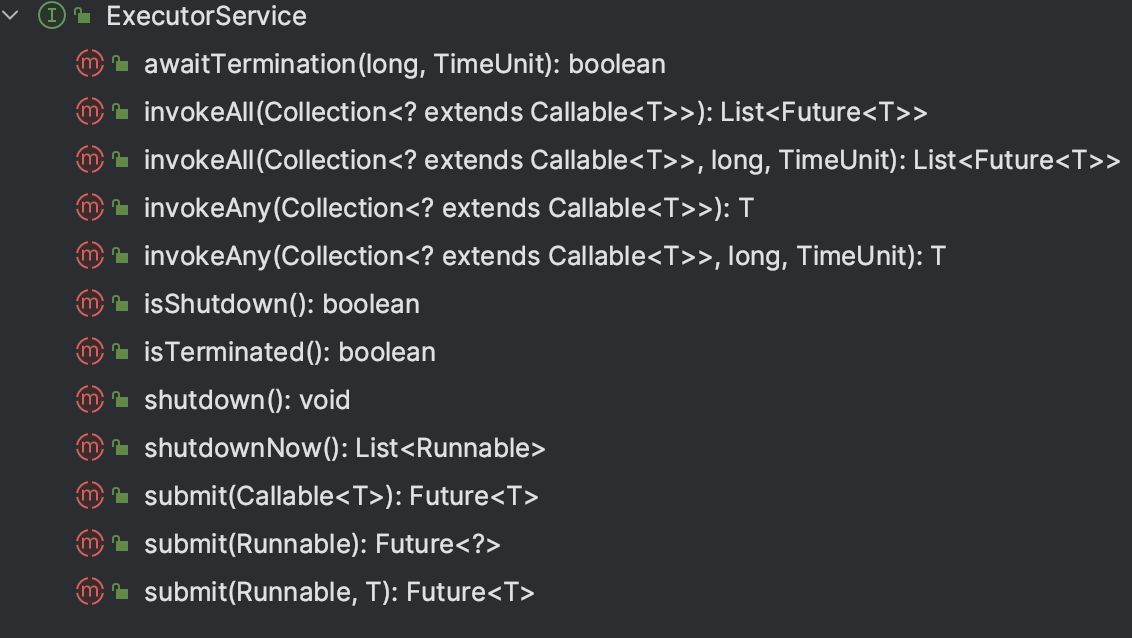
Task: Select isTerminated(): boolean method
Action: pos(289,352)
